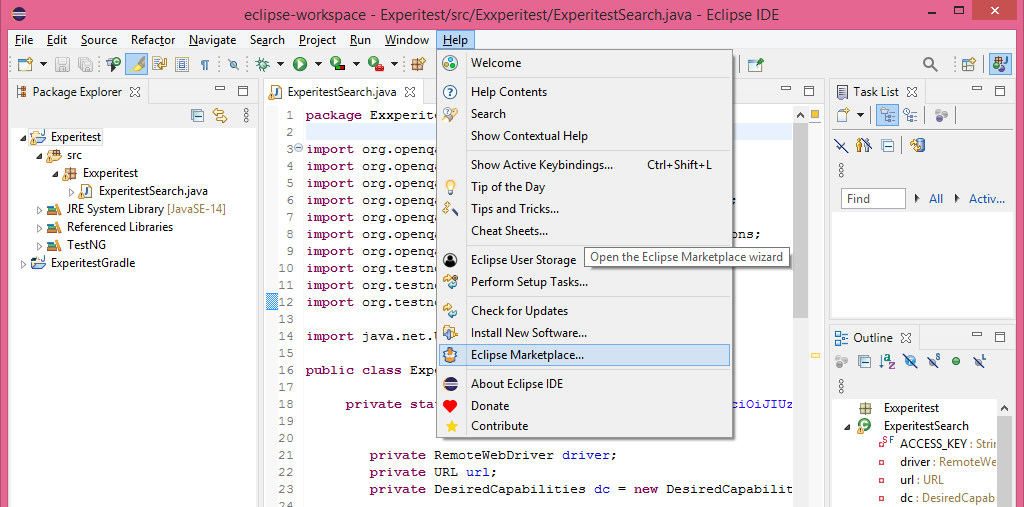Open the File menu
Viewport: 1024px width, 507px height.
24,40
